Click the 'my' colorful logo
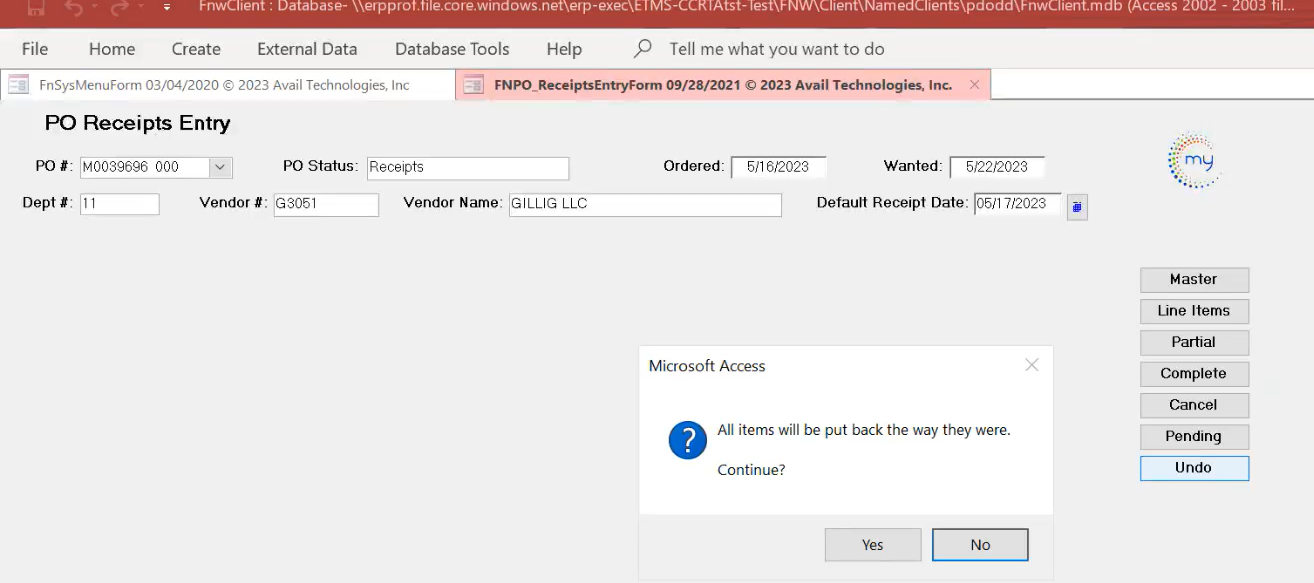This screenshot has width=1314, height=583. pyautogui.click(x=1194, y=161)
